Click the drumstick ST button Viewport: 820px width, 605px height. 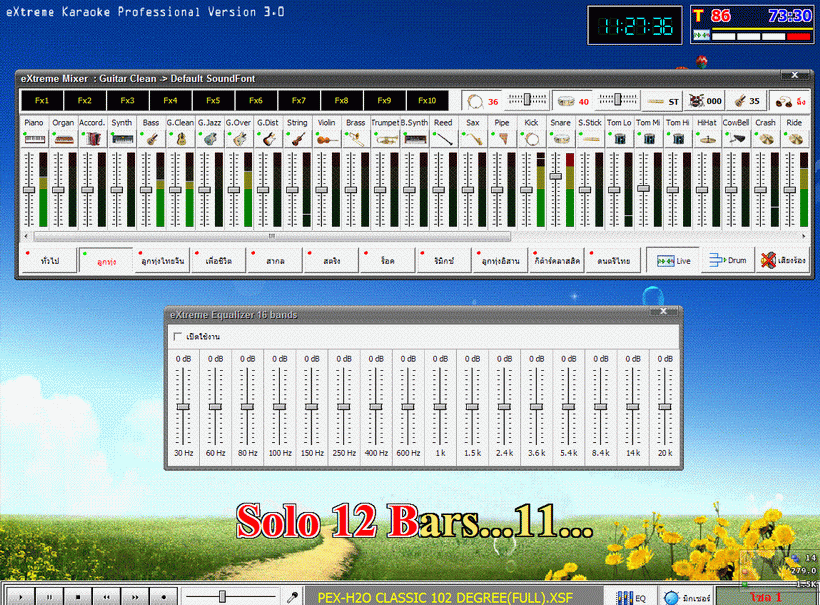(663, 101)
